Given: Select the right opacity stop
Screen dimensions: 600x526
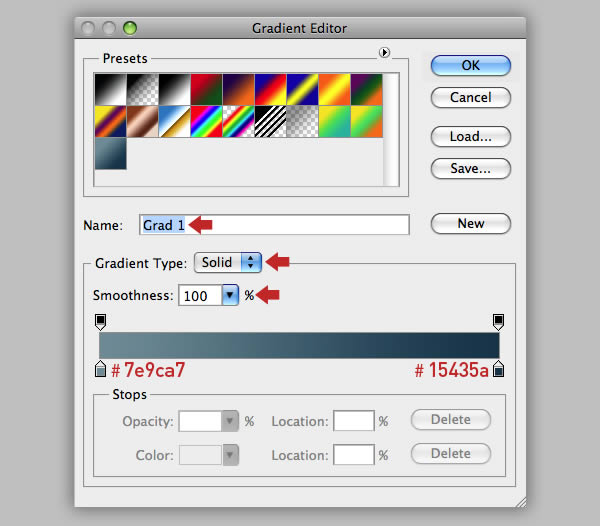Looking at the screenshot, I should (x=498, y=322).
